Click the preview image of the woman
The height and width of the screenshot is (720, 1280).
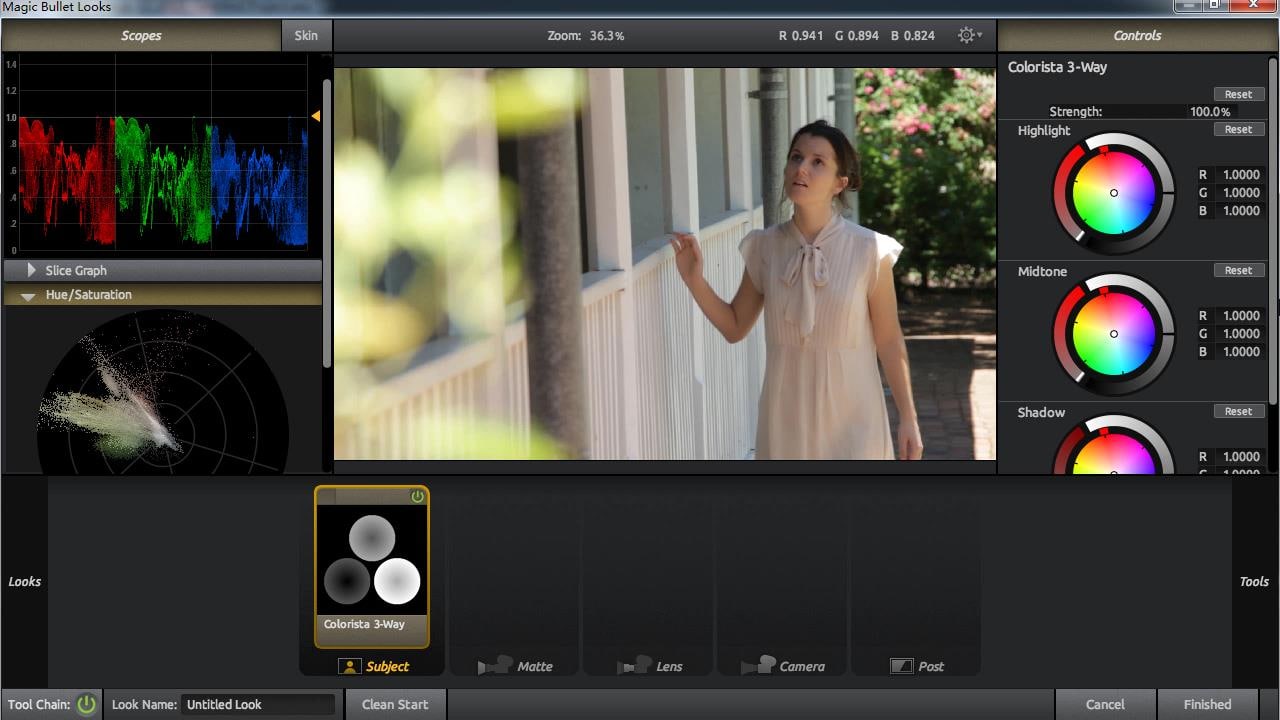[x=665, y=264]
